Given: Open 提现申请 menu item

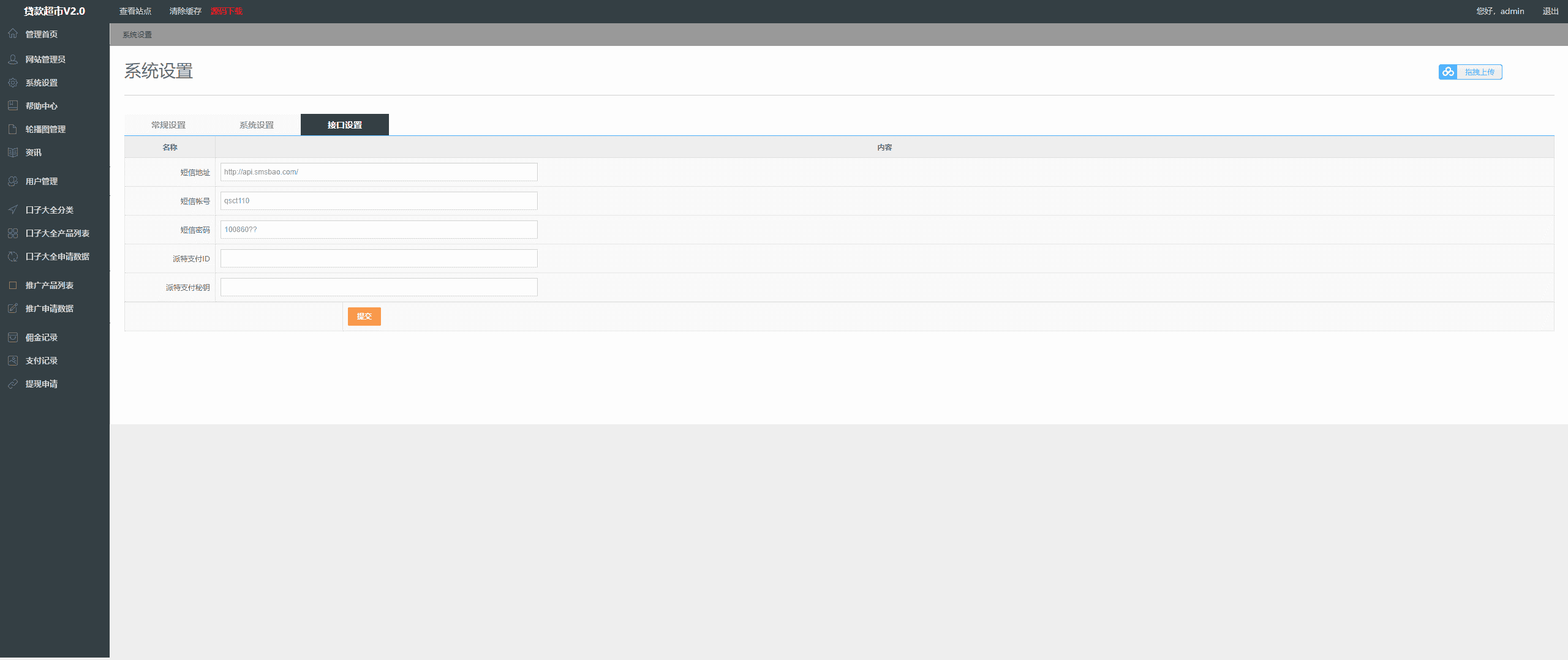Looking at the screenshot, I should pyautogui.click(x=42, y=384).
